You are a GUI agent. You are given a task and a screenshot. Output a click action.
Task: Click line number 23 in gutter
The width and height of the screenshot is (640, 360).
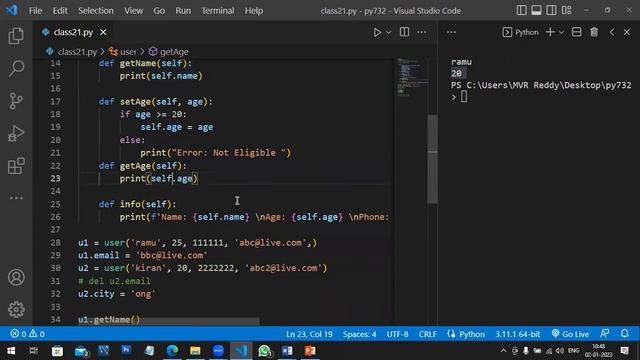tap(55, 178)
